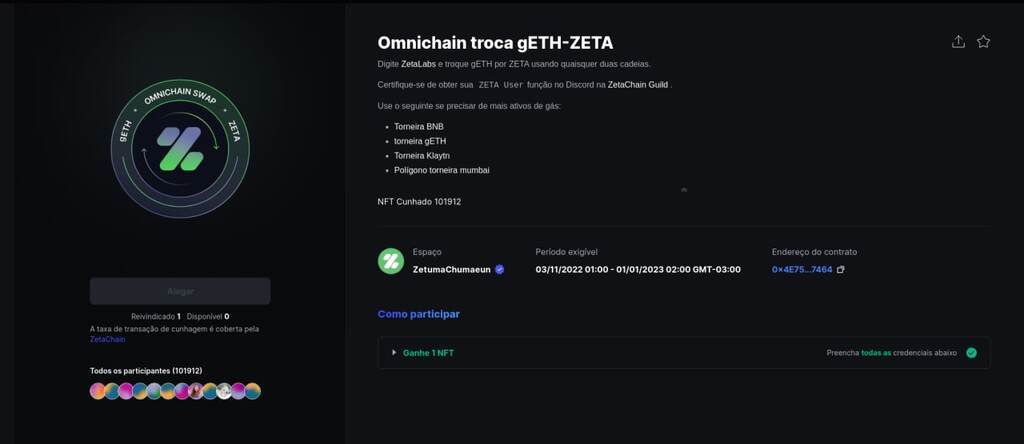
Task: Click the green completed checkmark on credentials row
Action: click(971, 353)
